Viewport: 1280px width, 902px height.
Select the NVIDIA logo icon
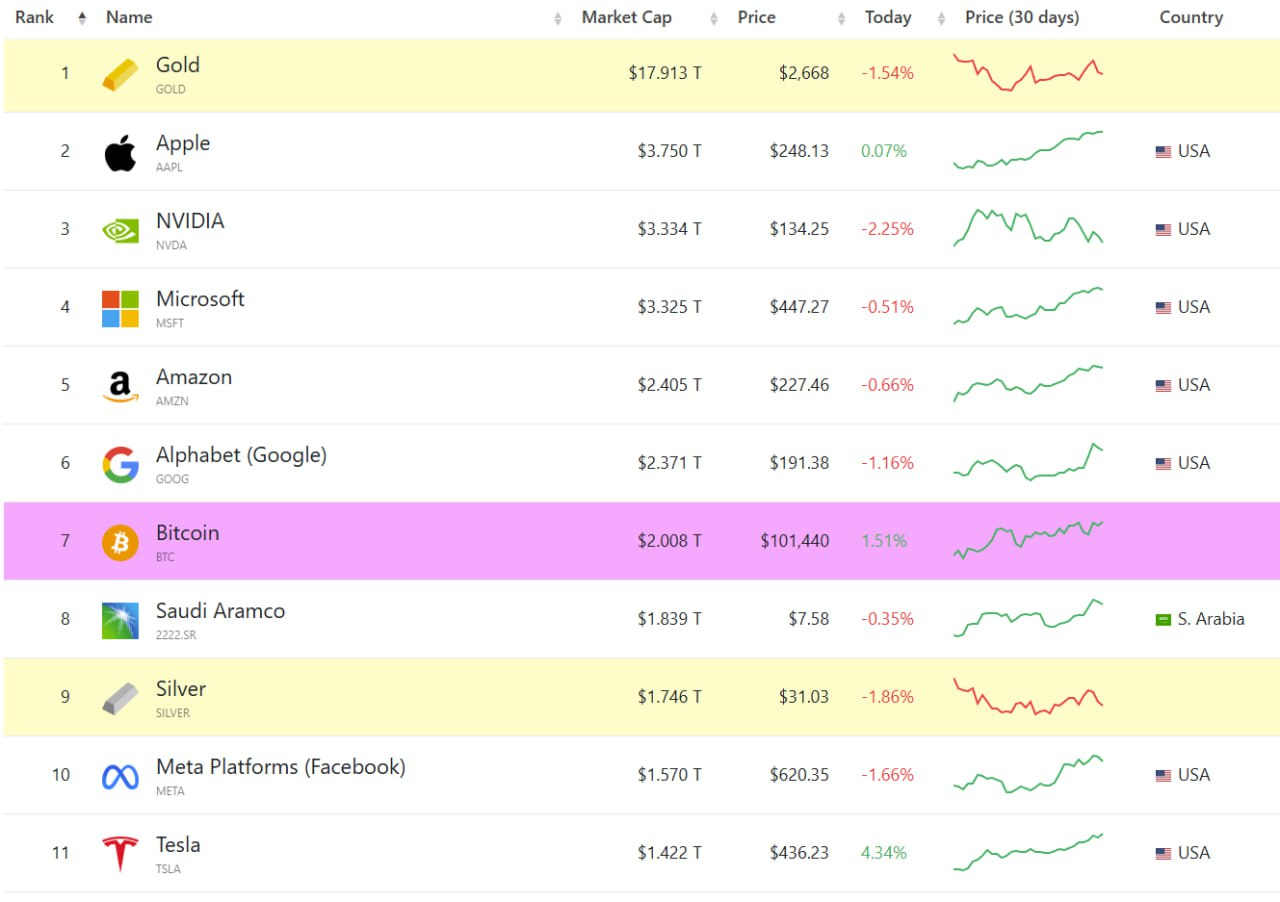pyautogui.click(x=120, y=231)
